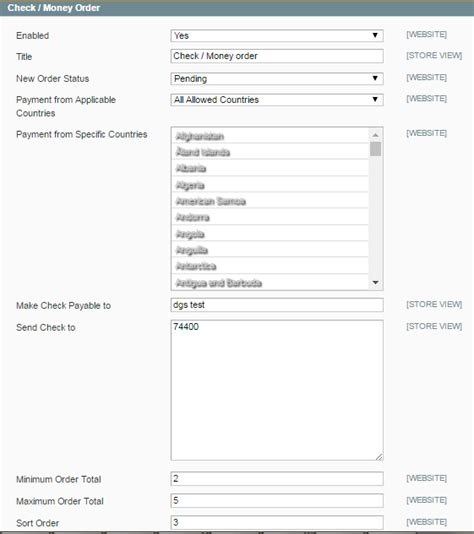This screenshot has width=474, height=534.
Task: Click the [WEBSITE] scope next to Enabled
Action: tap(426, 34)
